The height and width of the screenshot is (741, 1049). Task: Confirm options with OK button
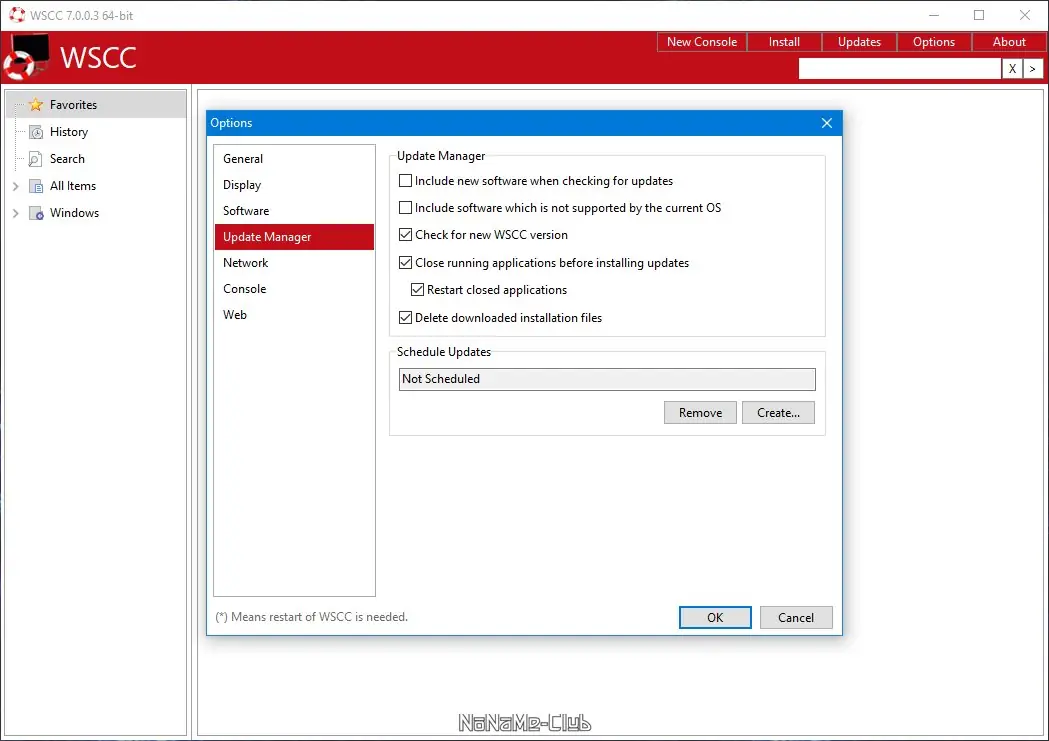coord(715,618)
